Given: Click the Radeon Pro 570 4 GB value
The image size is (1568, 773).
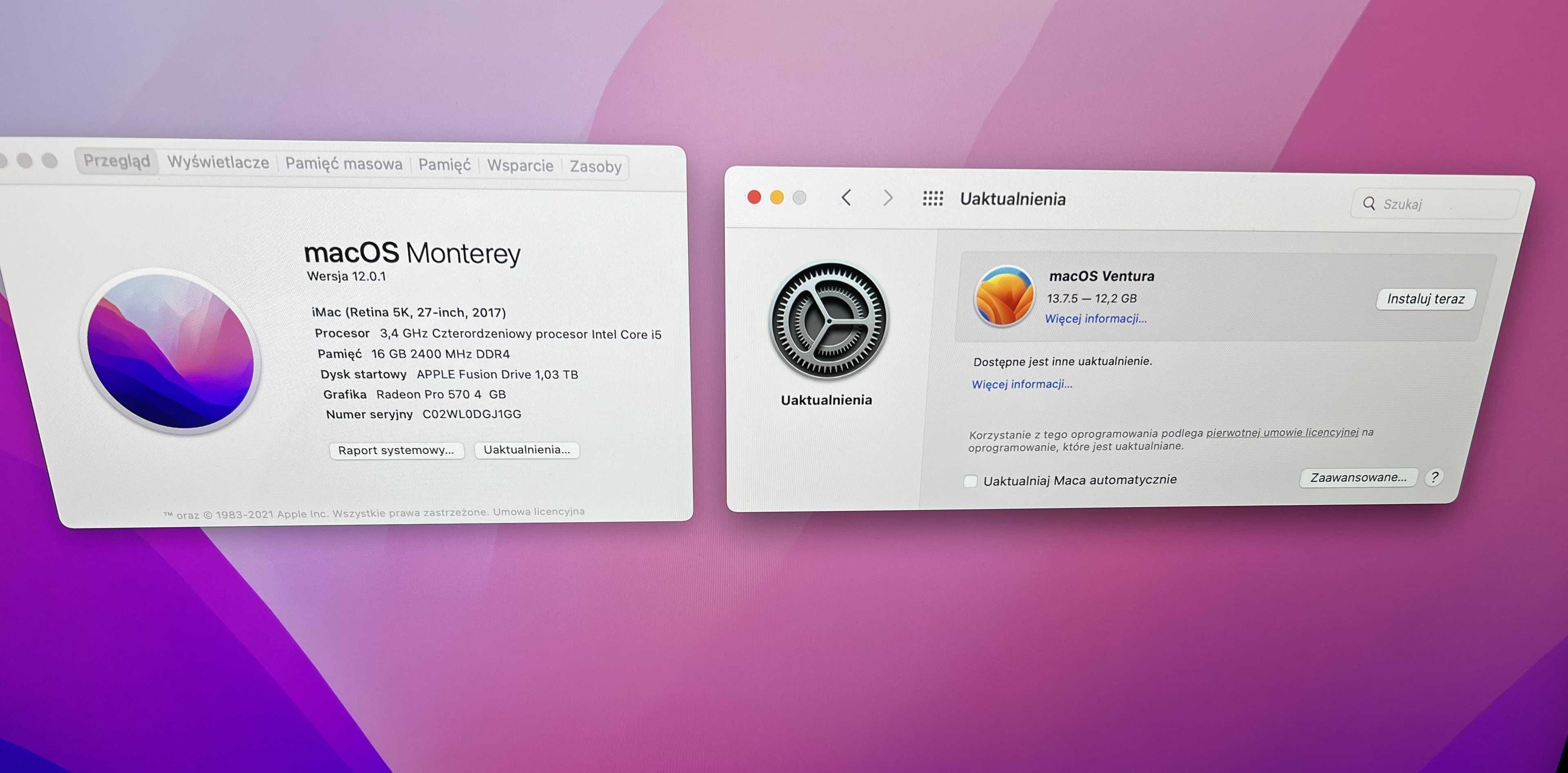Looking at the screenshot, I should [441, 394].
